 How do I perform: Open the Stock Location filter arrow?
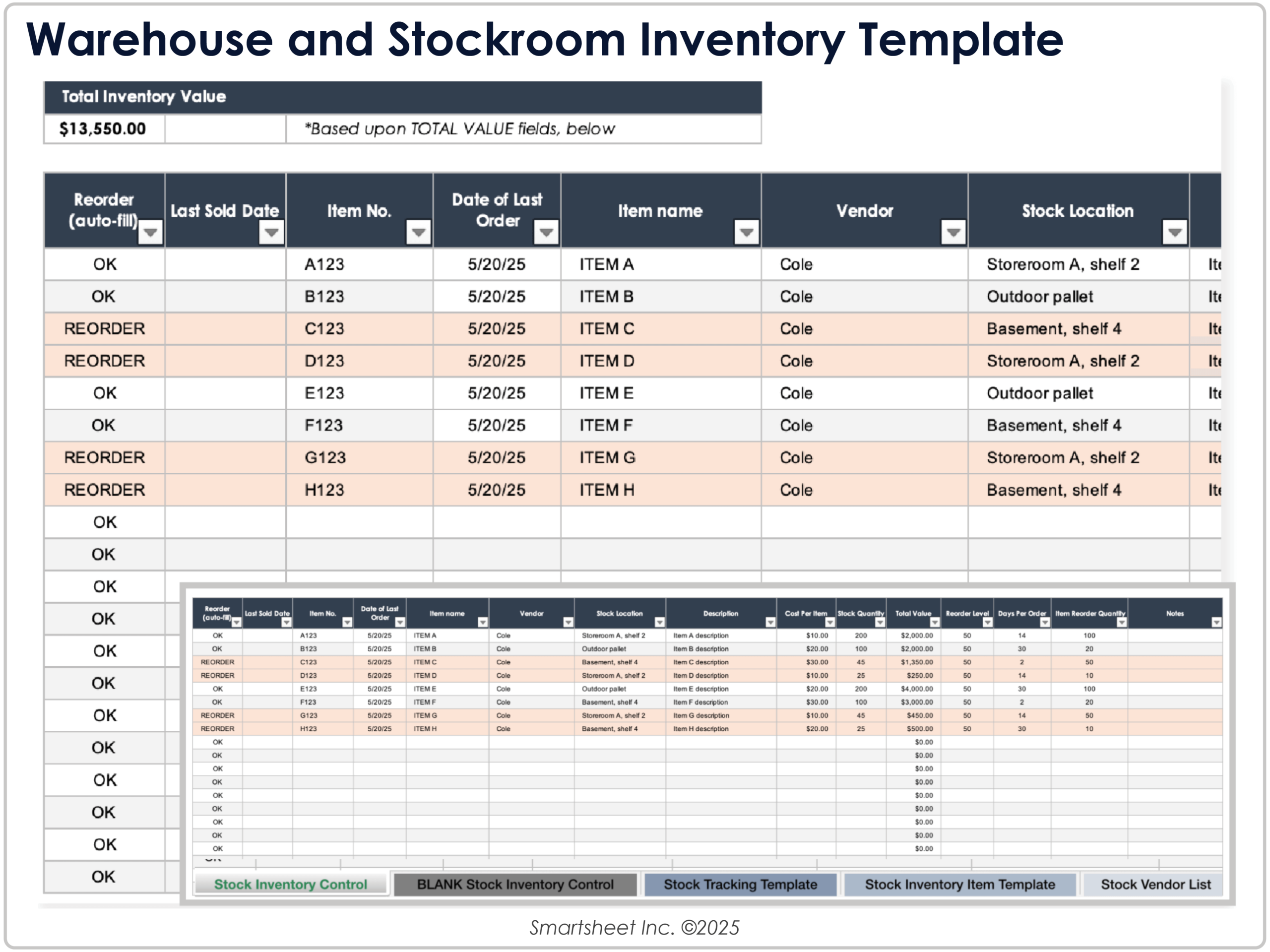1174,233
